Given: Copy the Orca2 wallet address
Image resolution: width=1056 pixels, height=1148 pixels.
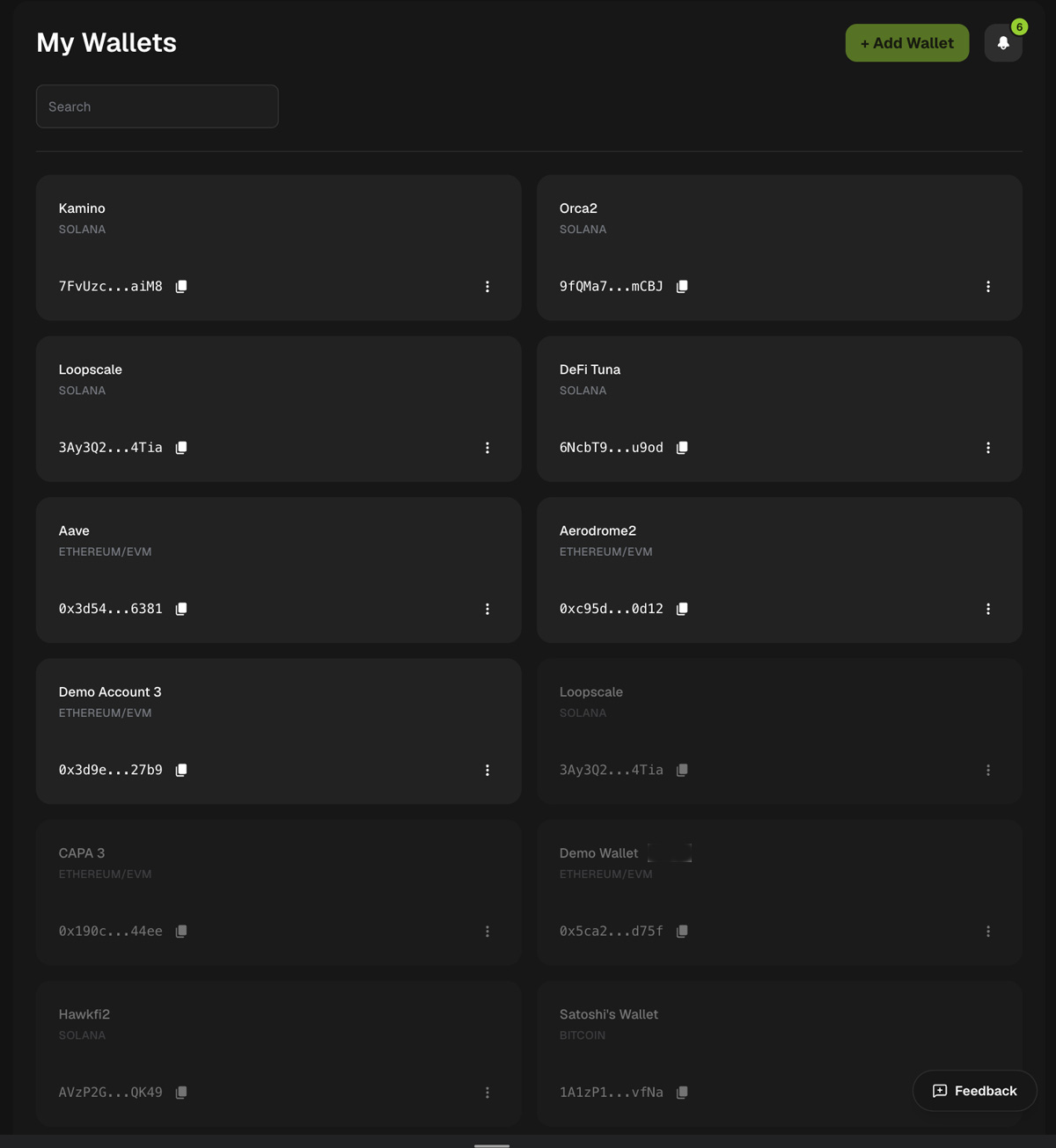Looking at the screenshot, I should [x=682, y=287].
